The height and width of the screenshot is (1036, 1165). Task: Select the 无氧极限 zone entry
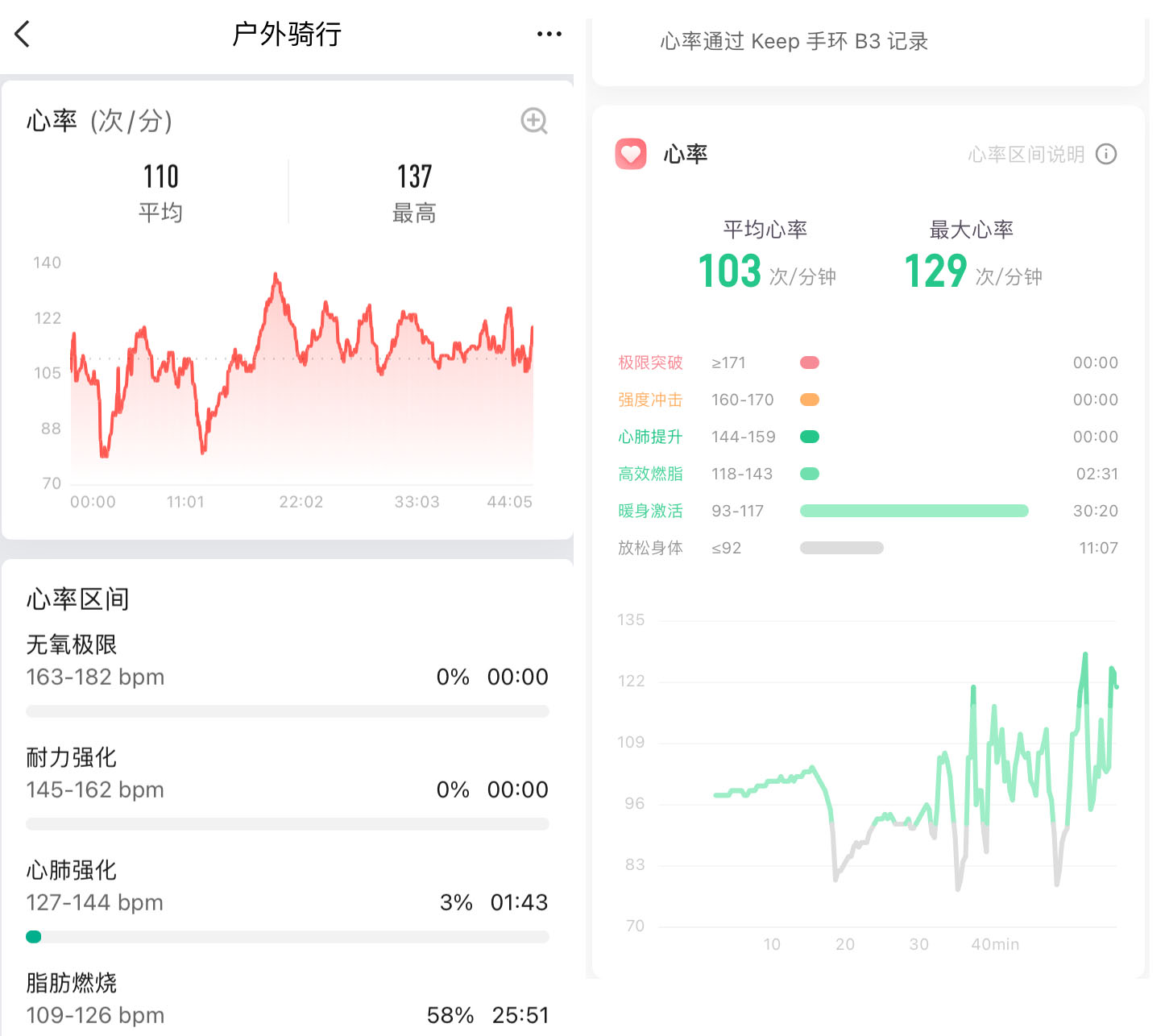(x=71, y=644)
